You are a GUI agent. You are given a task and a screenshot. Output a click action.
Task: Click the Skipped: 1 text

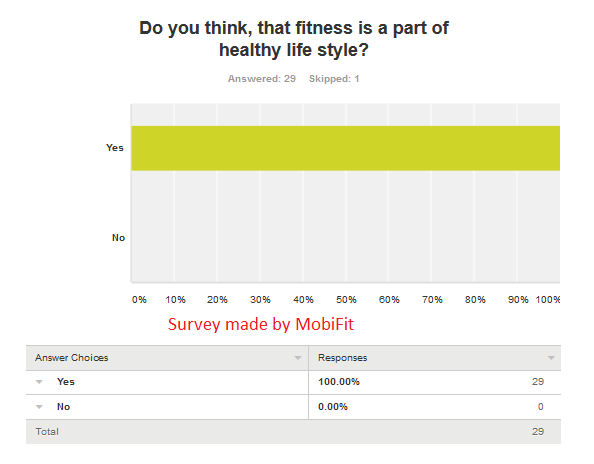(334, 79)
